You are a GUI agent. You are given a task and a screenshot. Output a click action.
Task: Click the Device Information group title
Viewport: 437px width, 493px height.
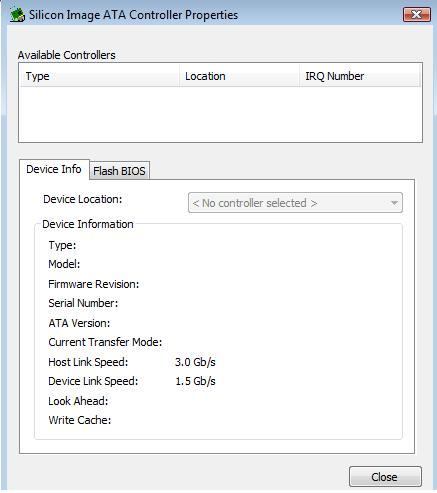click(88, 224)
